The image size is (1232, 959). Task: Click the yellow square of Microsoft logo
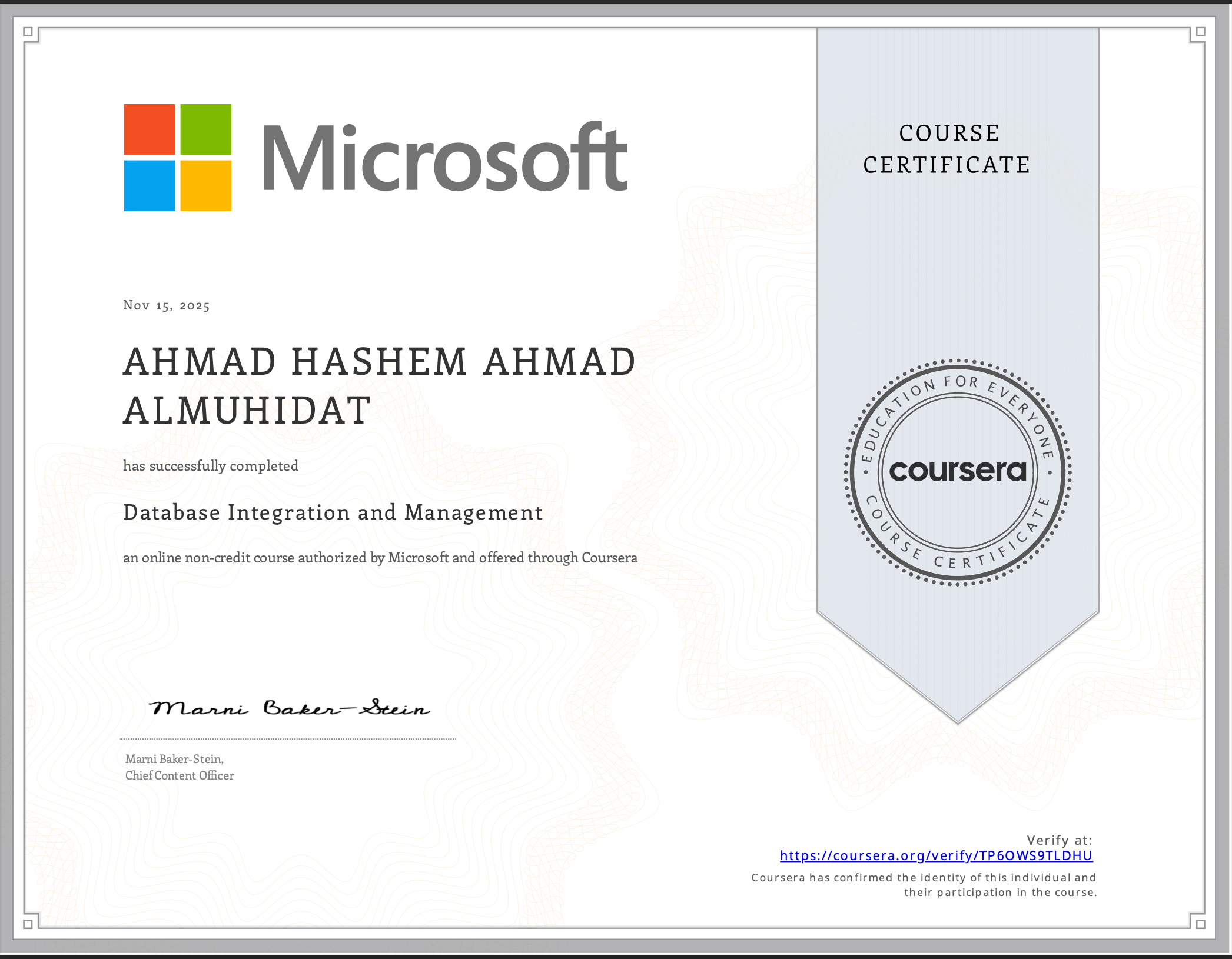tap(205, 185)
